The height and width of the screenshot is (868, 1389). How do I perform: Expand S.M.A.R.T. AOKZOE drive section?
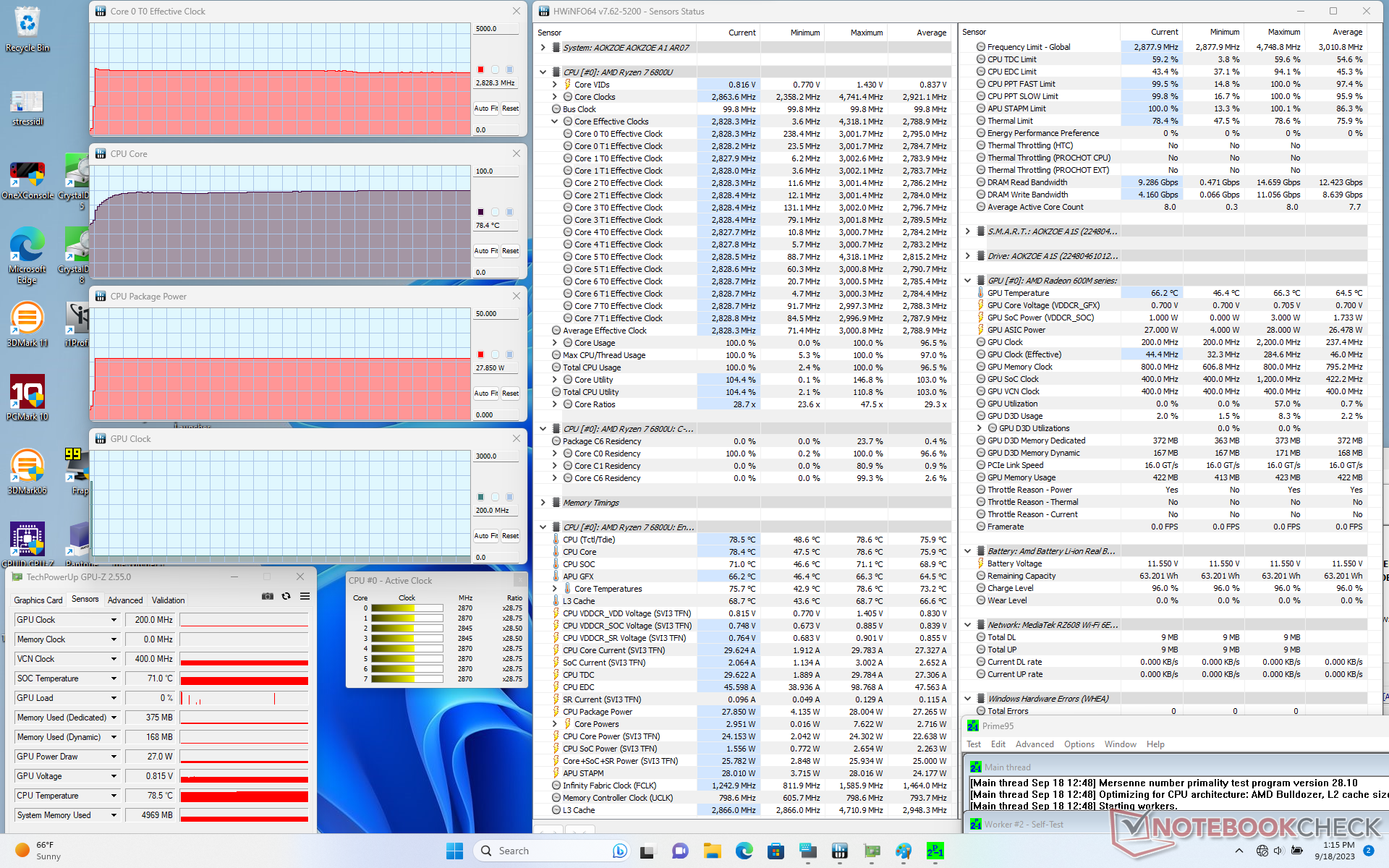[x=968, y=231]
